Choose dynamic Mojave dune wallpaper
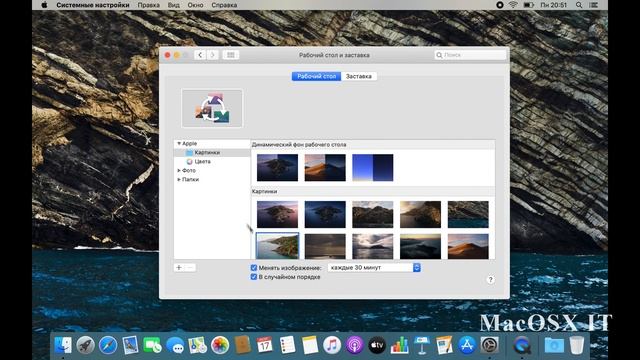The height and width of the screenshot is (360, 640). click(x=325, y=167)
